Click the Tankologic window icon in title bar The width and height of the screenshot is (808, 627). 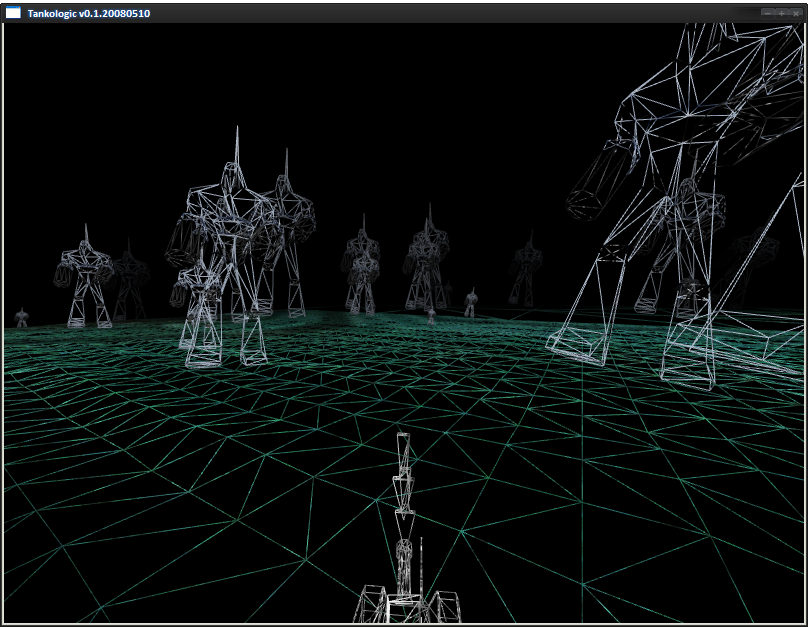click(13, 13)
